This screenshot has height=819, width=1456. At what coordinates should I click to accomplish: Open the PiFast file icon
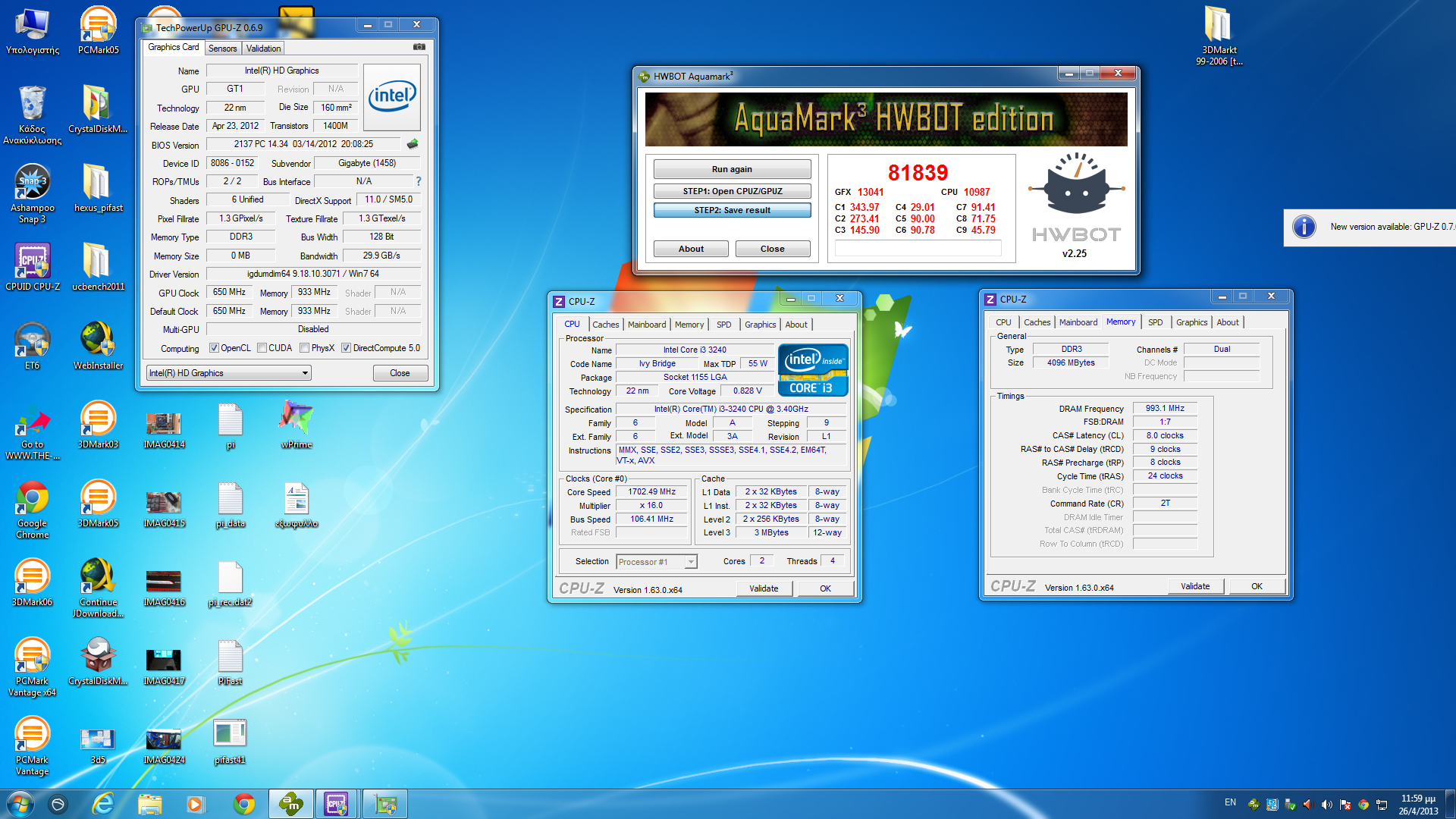(x=230, y=661)
